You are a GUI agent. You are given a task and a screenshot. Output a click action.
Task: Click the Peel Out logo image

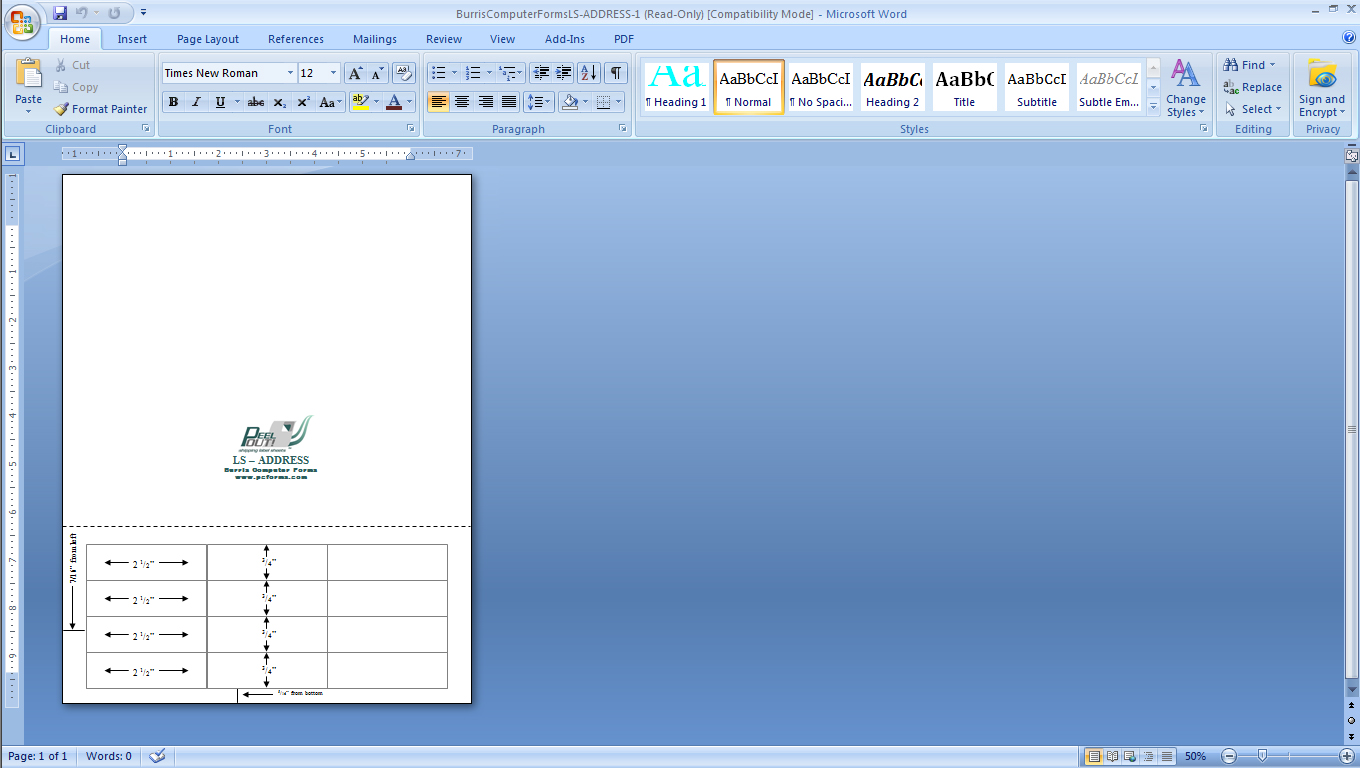(274, 435)
